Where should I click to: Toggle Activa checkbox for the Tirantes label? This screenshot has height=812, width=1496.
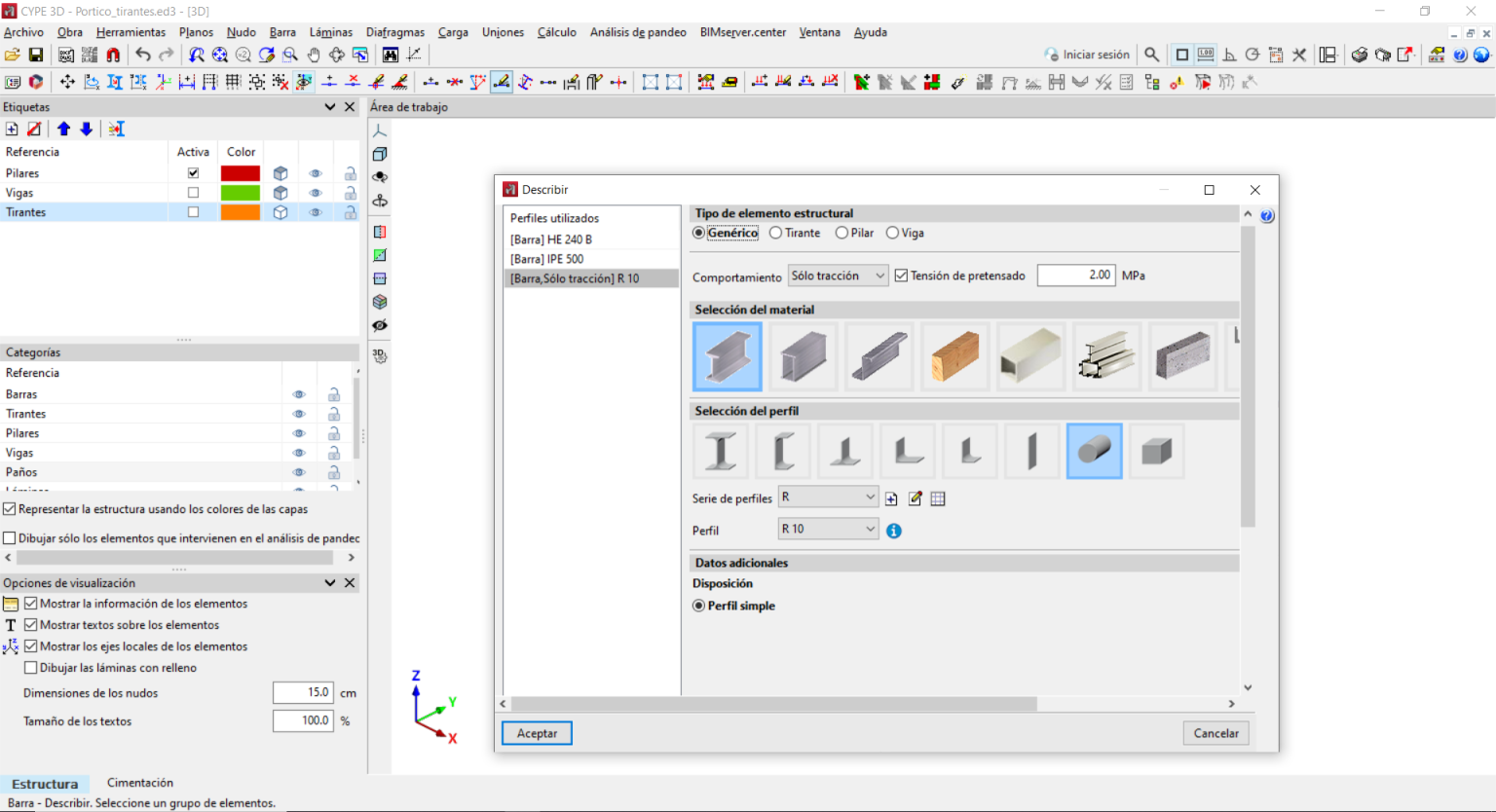193,212
